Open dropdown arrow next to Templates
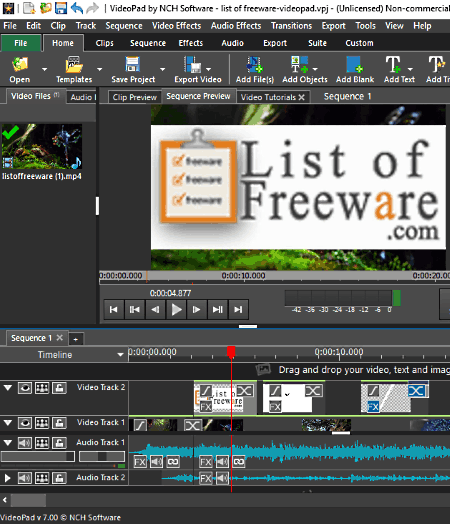The width and height of the screenshot is (450, 524). point(100,69)
